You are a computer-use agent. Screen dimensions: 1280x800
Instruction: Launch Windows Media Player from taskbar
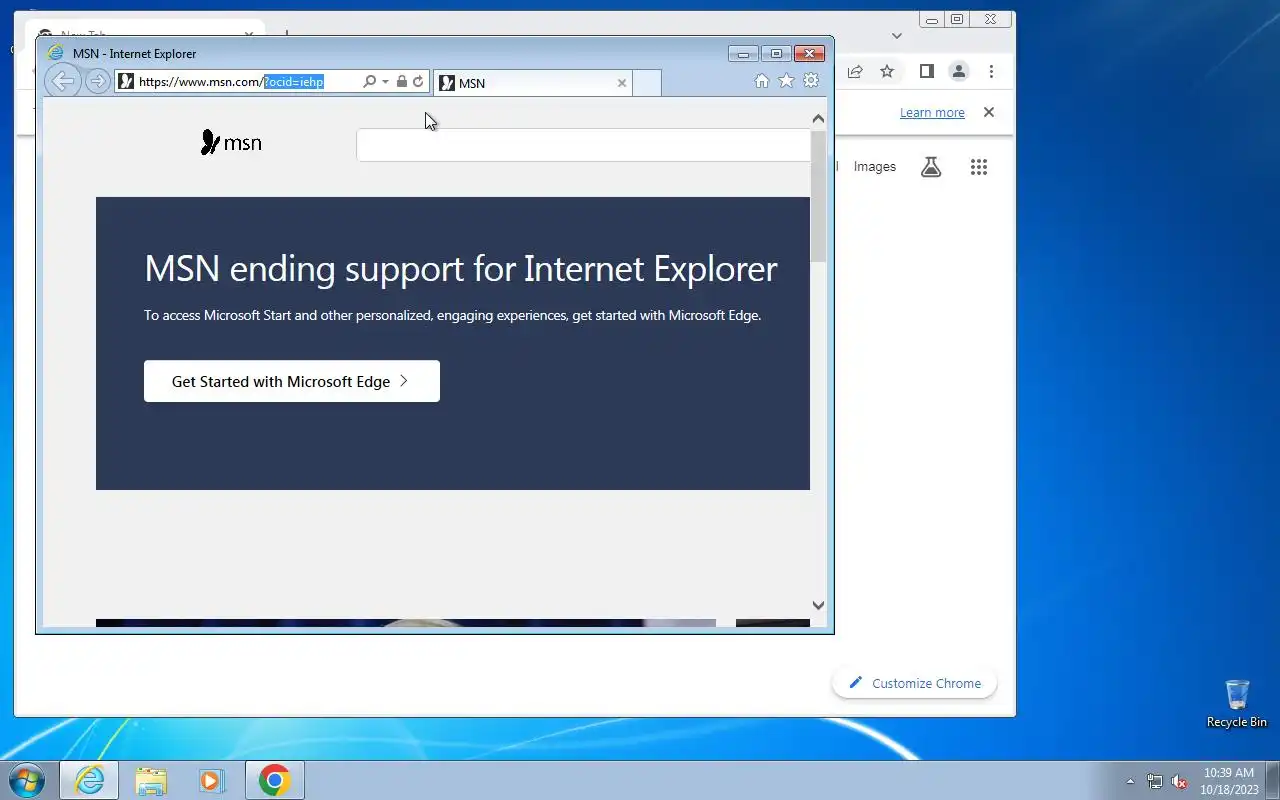tap(212, 780)
